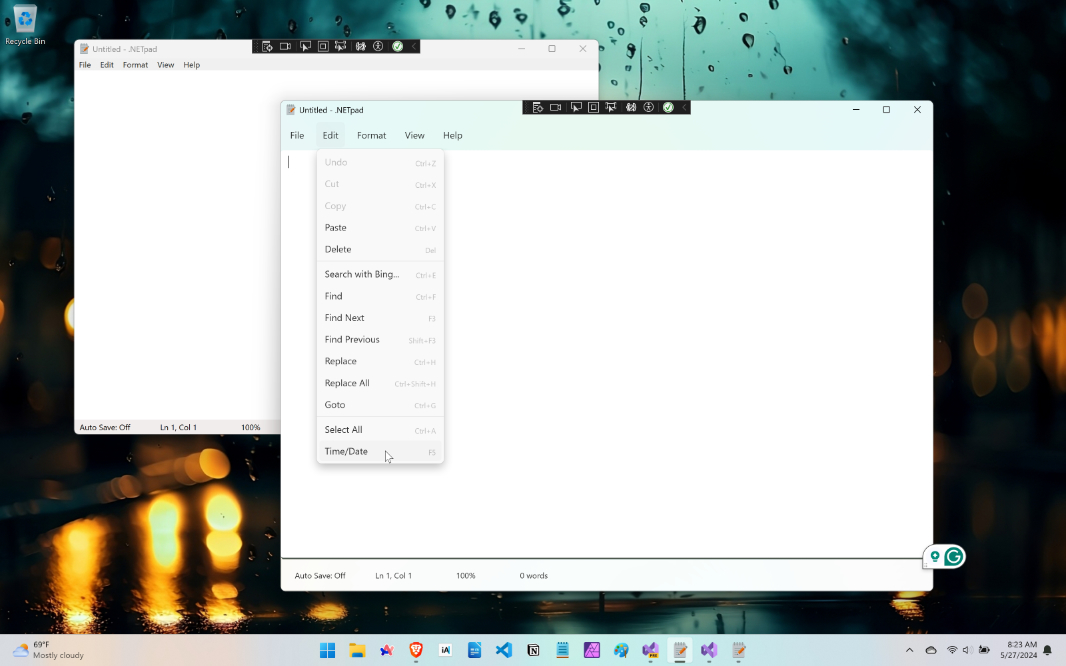Toggle Auto Save in front window status bar

319,576
